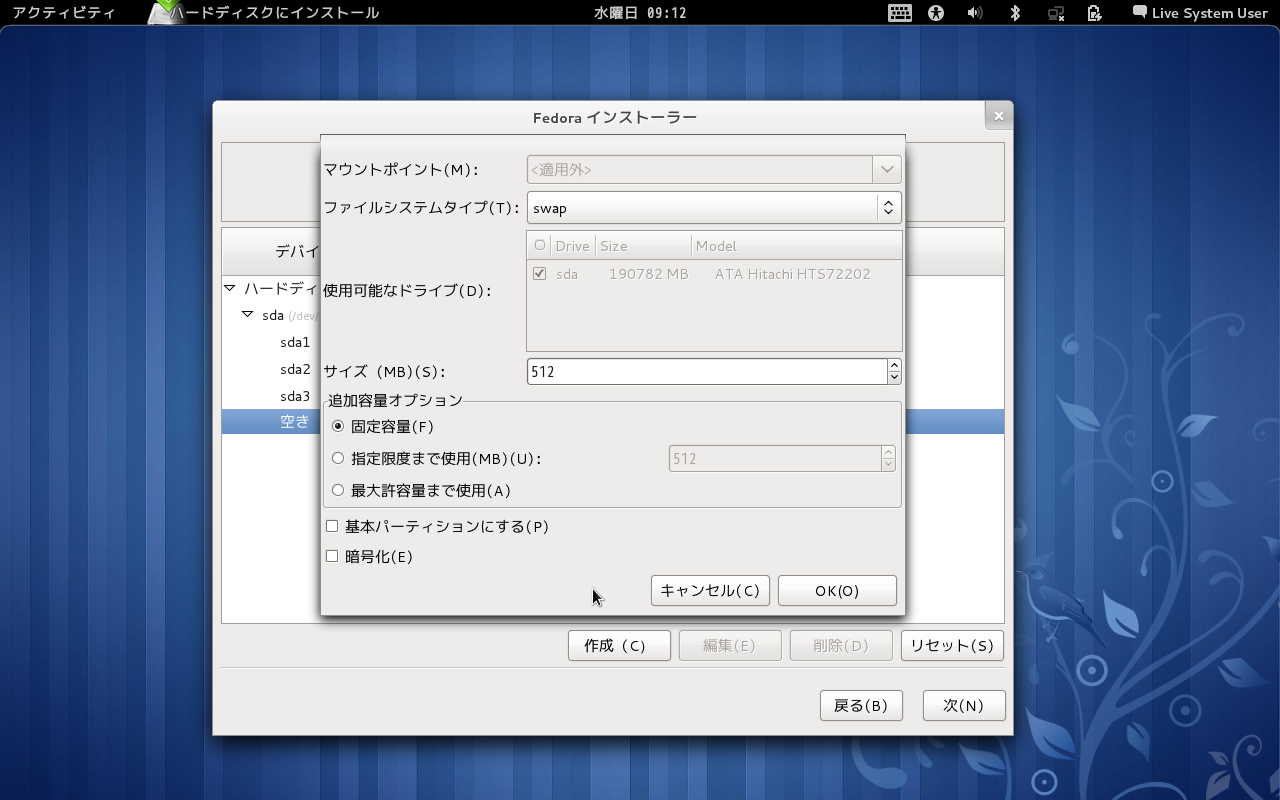Image resolution: width=1280 pixels, height=800 pixels.
Task: Click the リセット(S) button
Action: (x=952, y=645)
